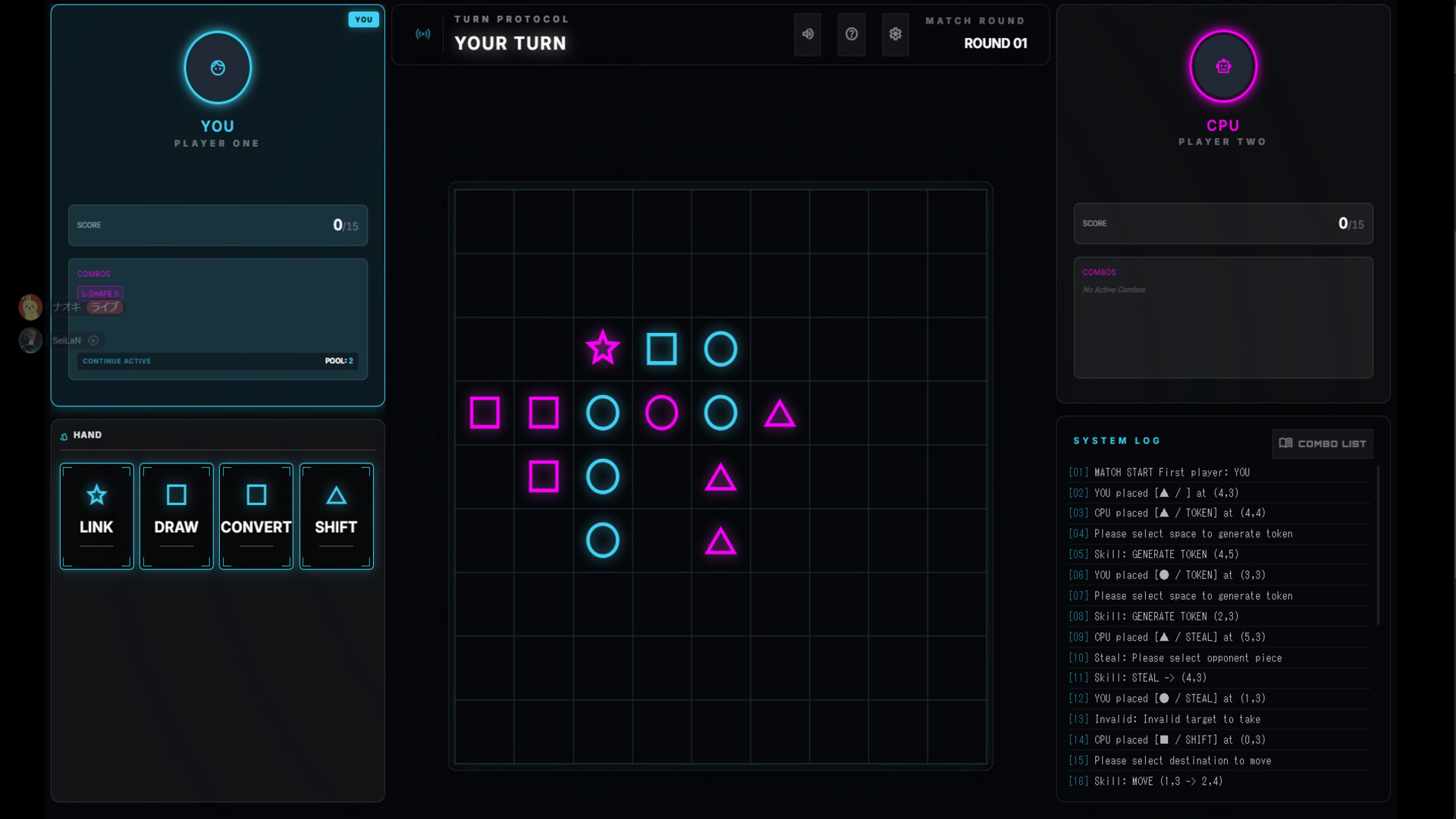The image size is (1456, 819).
Task: Click the YOUR TURN heading
Action: pyautogui.click(x=510, y=44)
